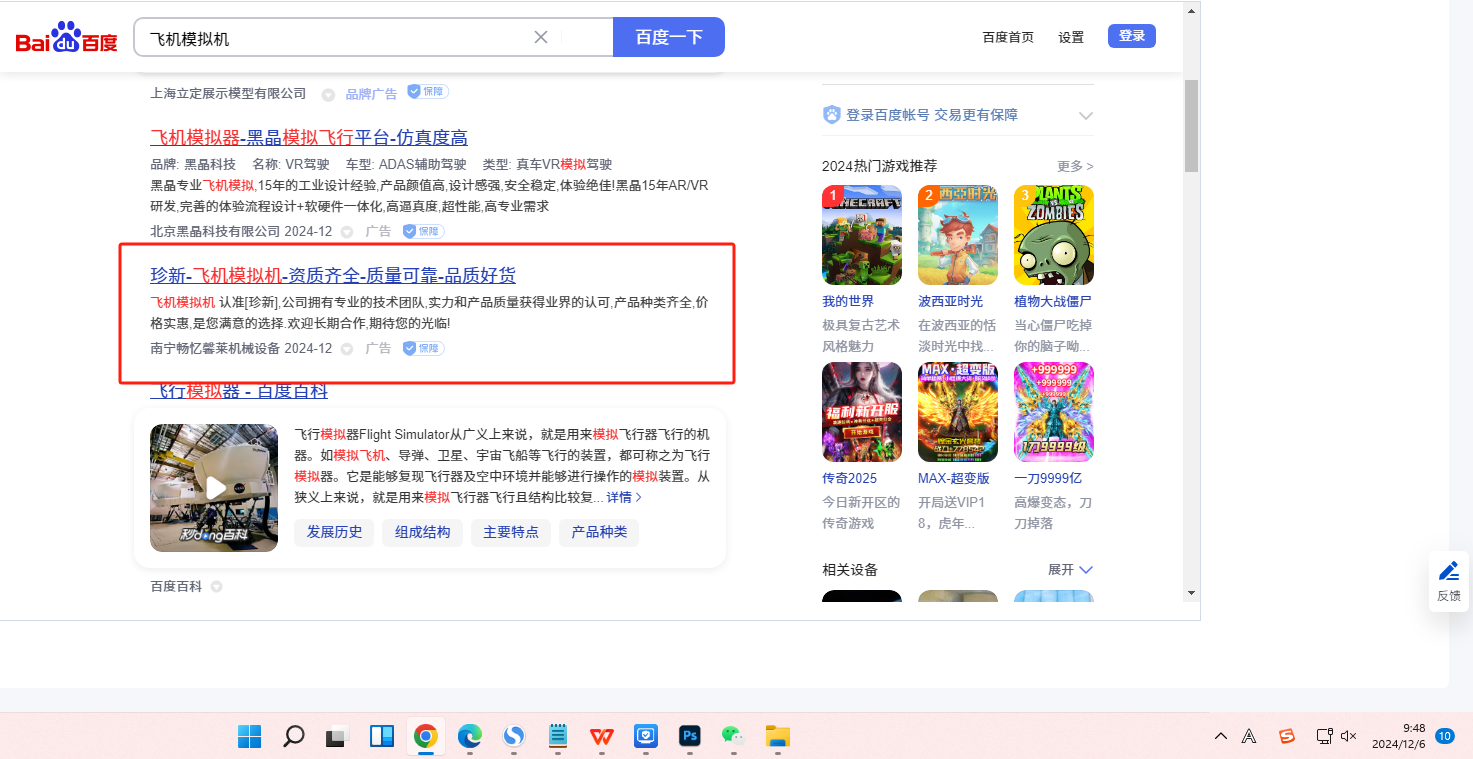The image size is (1473, 759).
Task: Go to 百度首页
Action: click(1008, 37)
